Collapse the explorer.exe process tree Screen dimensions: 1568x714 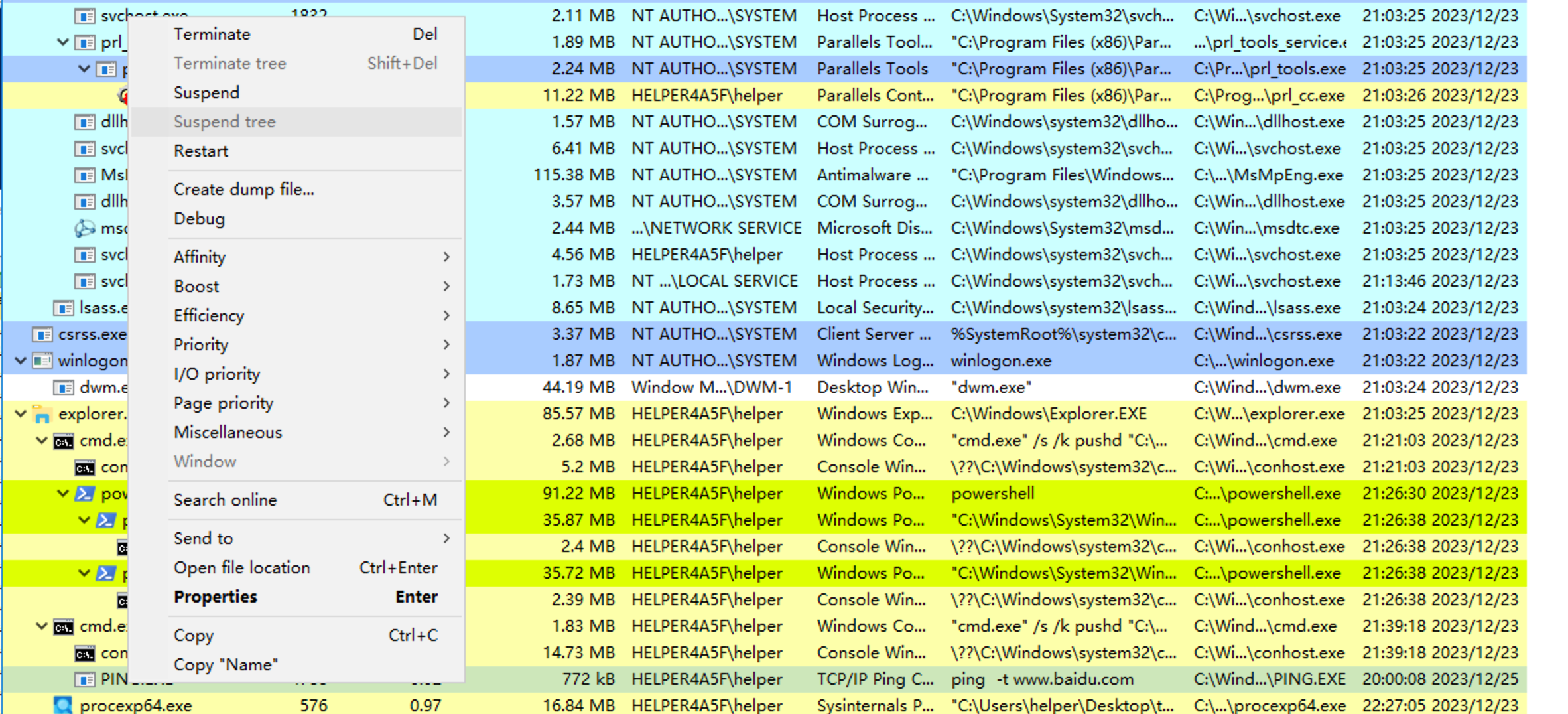[x=21, y=414]
